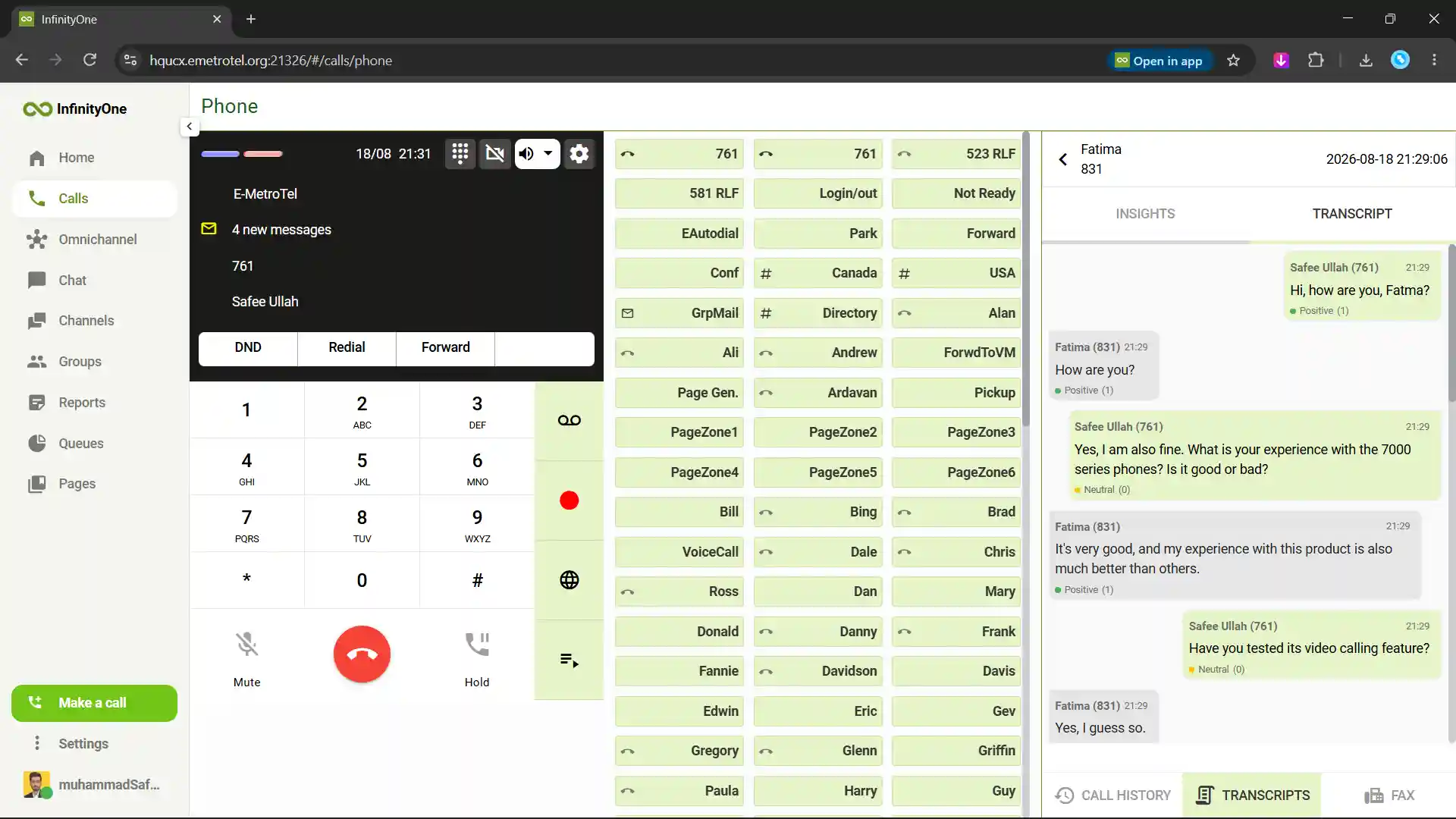Click the voicemail icon beside keypad
This screenshot has width=1456, height=819.
coord(569,420)
